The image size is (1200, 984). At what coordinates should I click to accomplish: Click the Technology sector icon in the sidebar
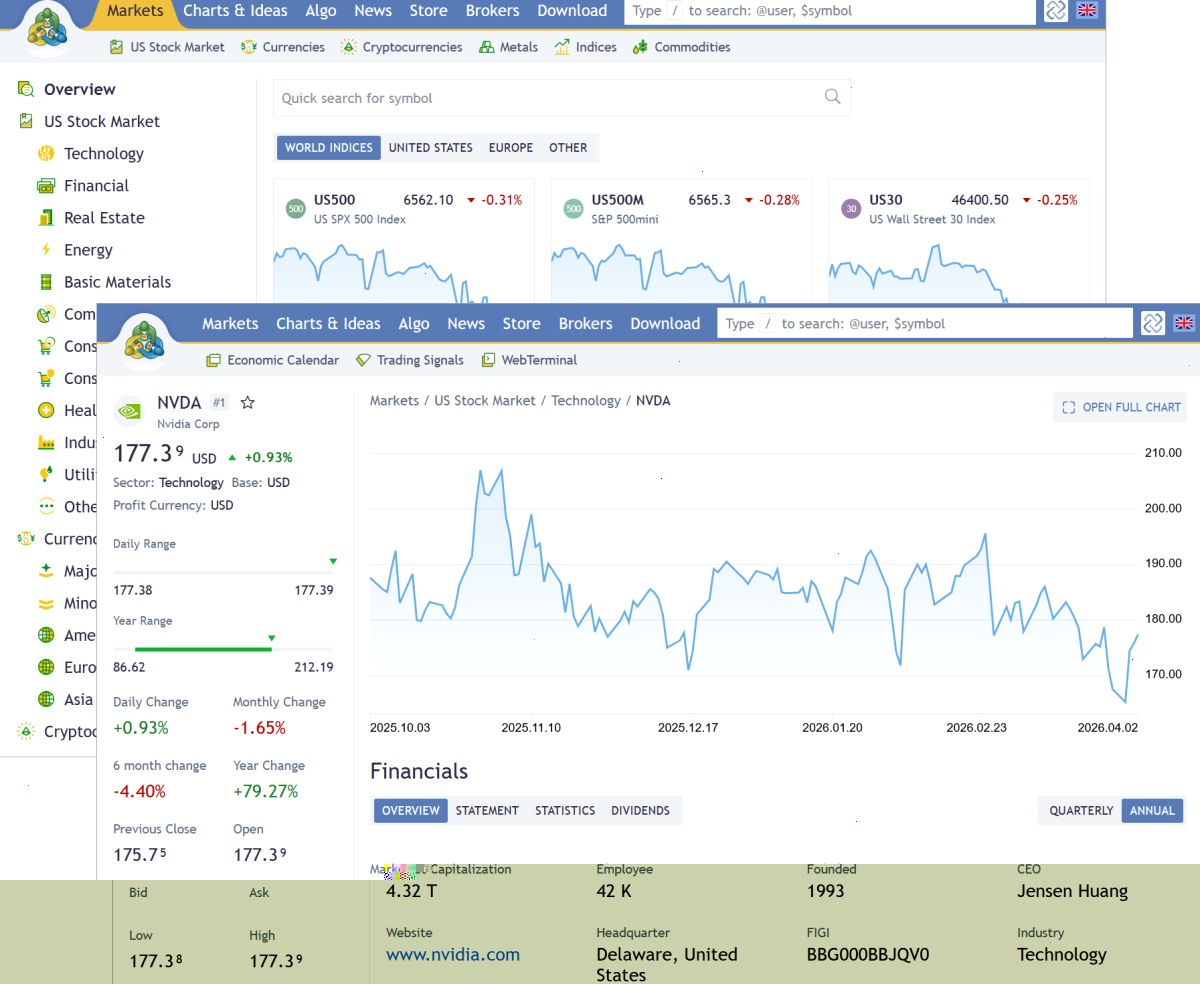click(x=46, y=153)
